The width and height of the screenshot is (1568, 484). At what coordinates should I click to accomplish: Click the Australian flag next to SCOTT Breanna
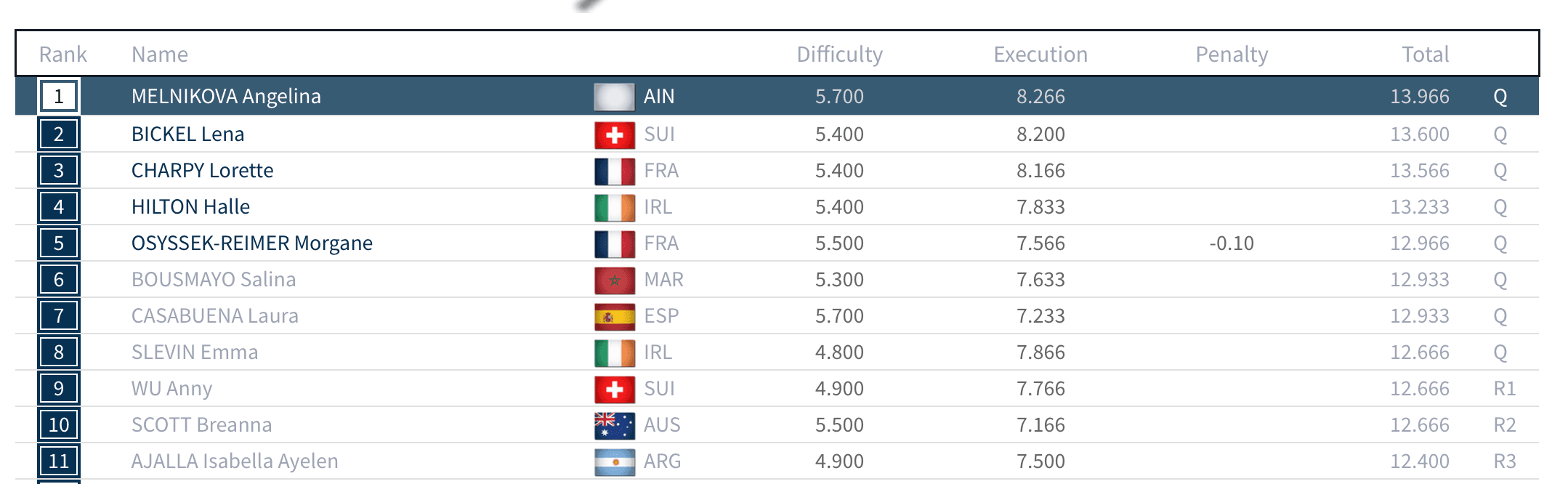tap(615, 425)
